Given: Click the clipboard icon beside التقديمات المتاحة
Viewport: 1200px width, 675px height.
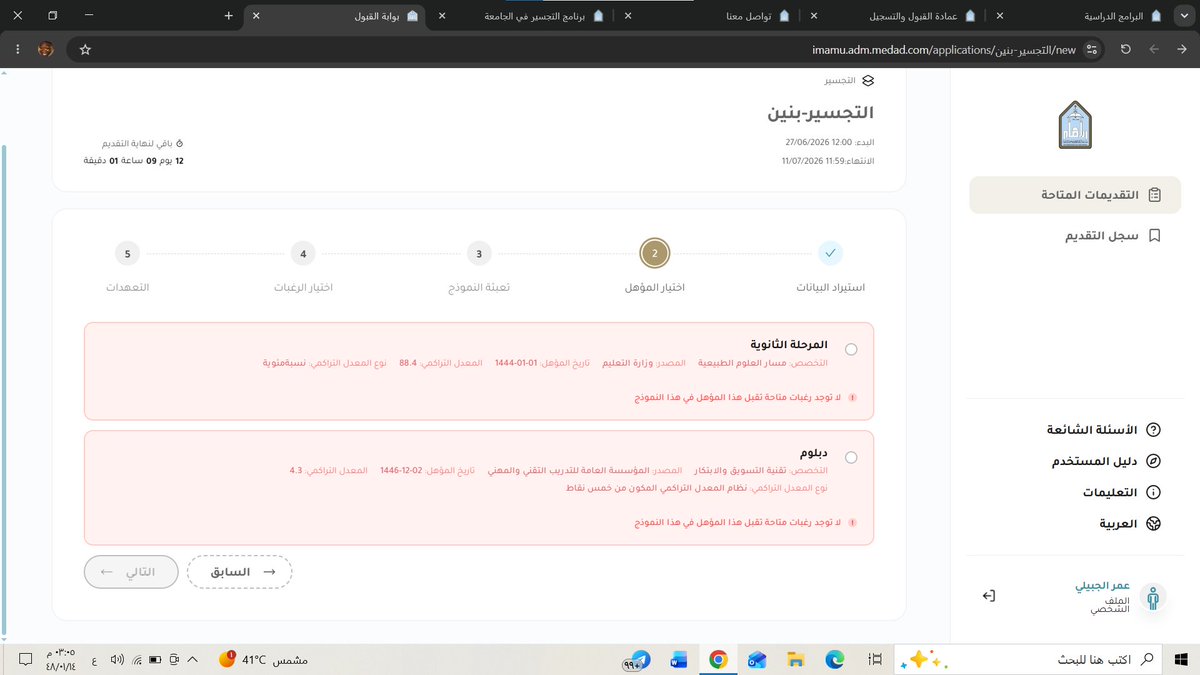Looking at the screenshot, I should coord(1153,195).
